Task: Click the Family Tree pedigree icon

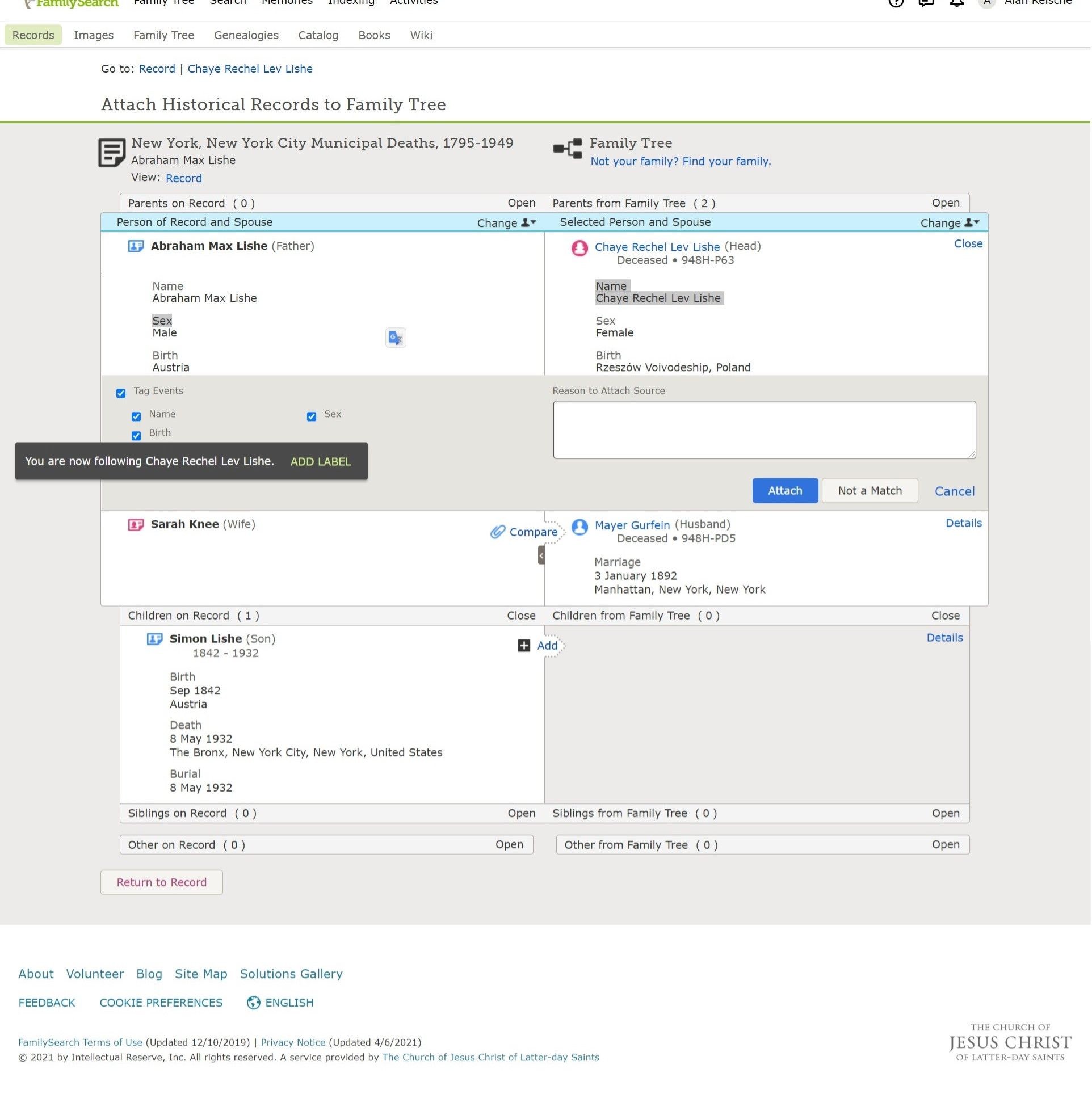Action: coord(568,149)
